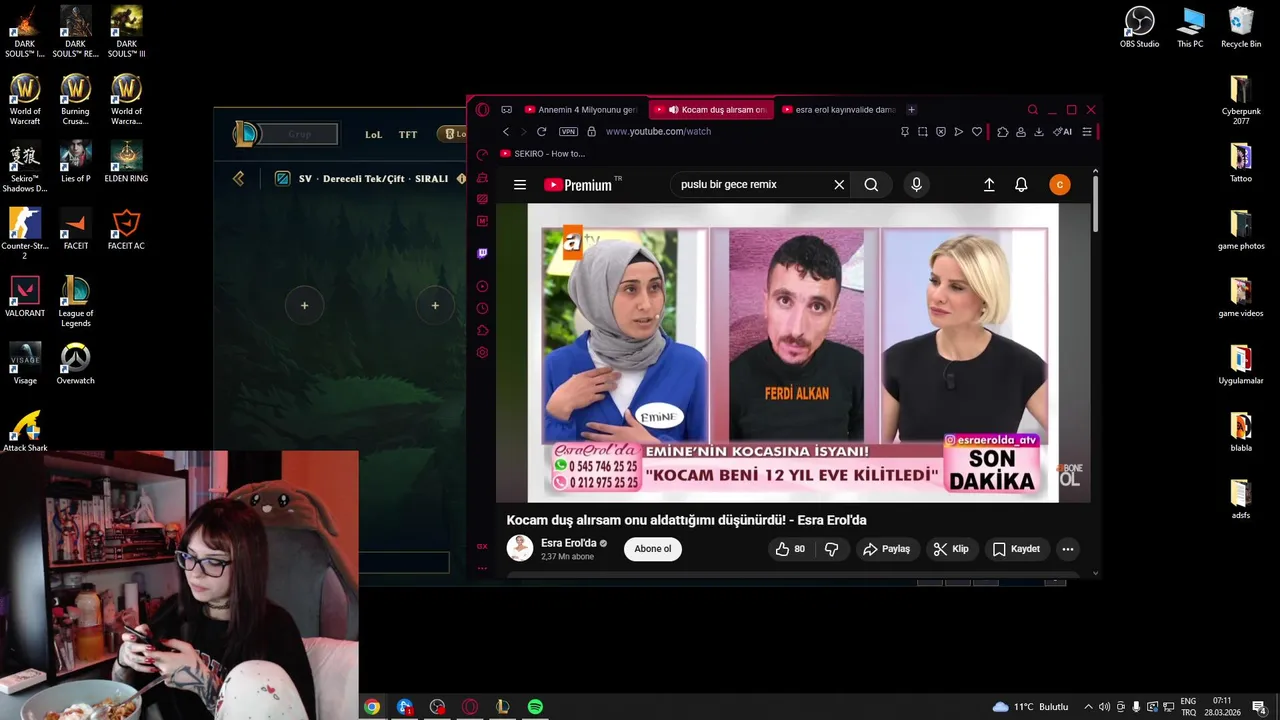Open the video three-dots more actions

click(1068, 549)
